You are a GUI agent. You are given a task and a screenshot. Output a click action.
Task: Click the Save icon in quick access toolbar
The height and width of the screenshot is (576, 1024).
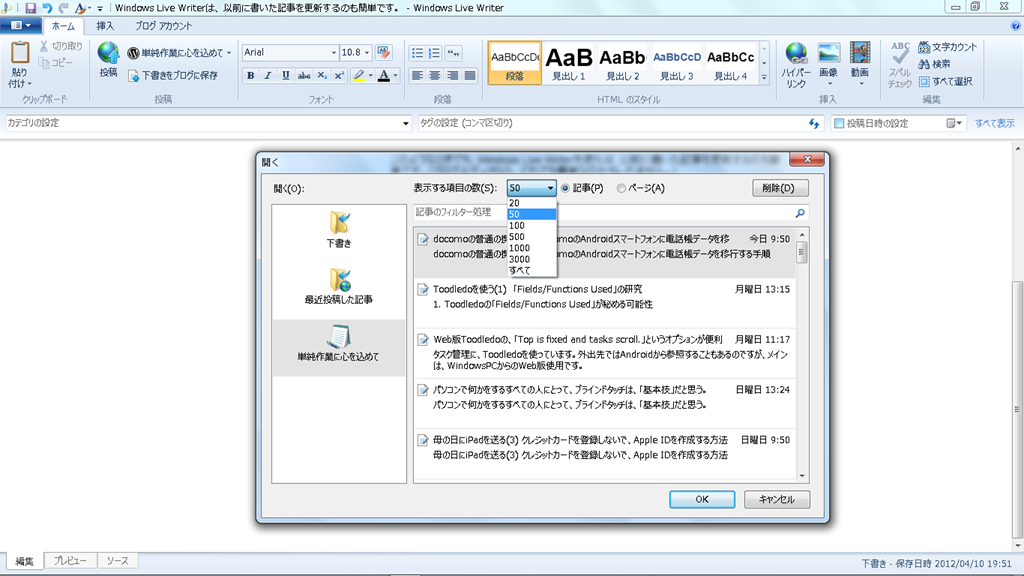(x=30, y=8)
